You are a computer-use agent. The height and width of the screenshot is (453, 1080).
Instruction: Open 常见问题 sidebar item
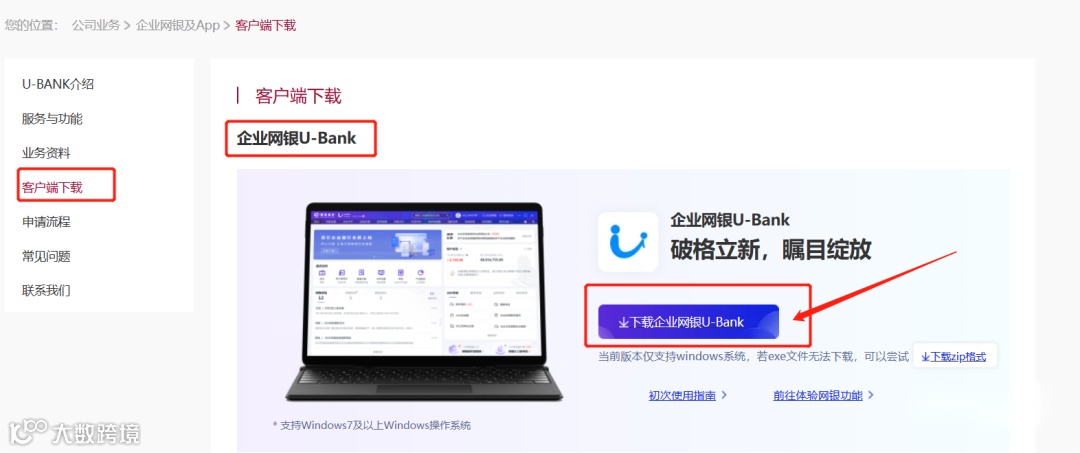coord(46,256)
